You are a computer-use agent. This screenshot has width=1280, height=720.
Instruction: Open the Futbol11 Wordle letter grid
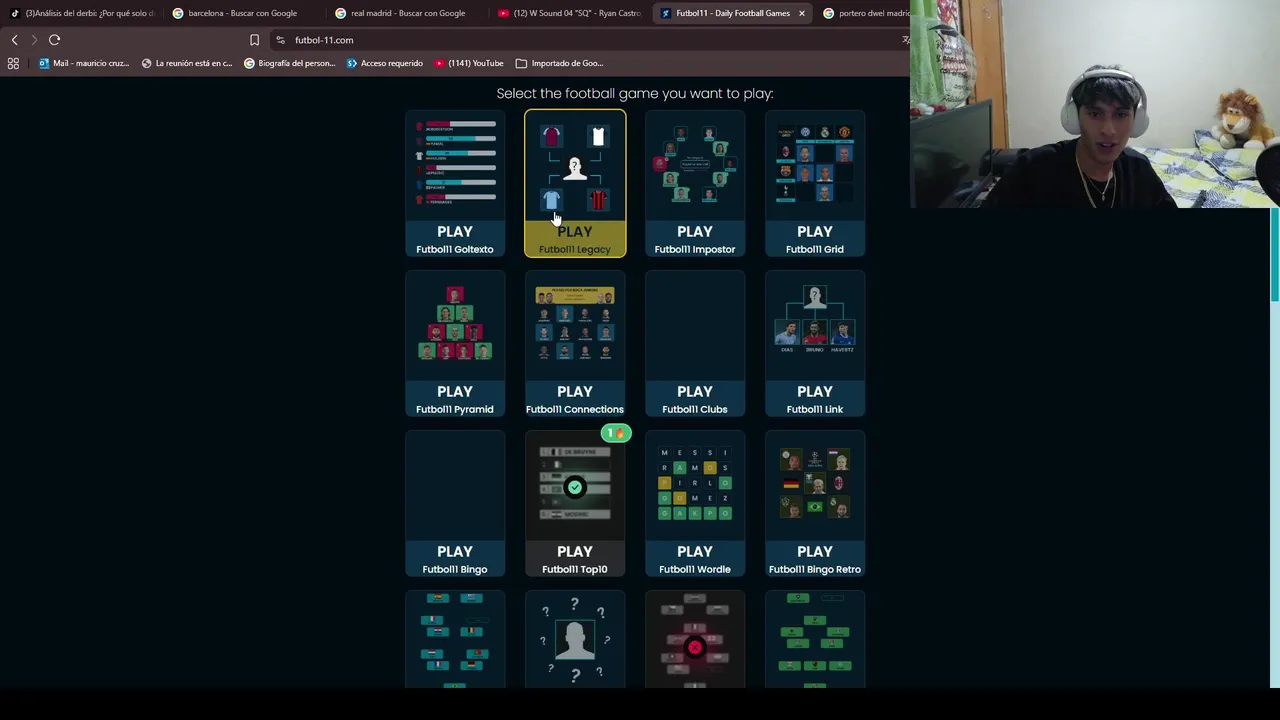pos(695,484)
